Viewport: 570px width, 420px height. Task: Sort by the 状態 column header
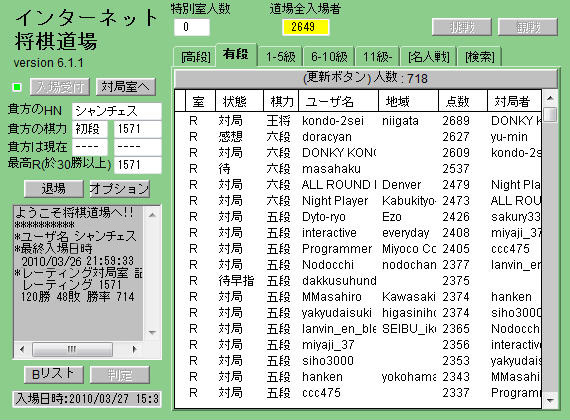pyautogui.click(x=239, y=101)
